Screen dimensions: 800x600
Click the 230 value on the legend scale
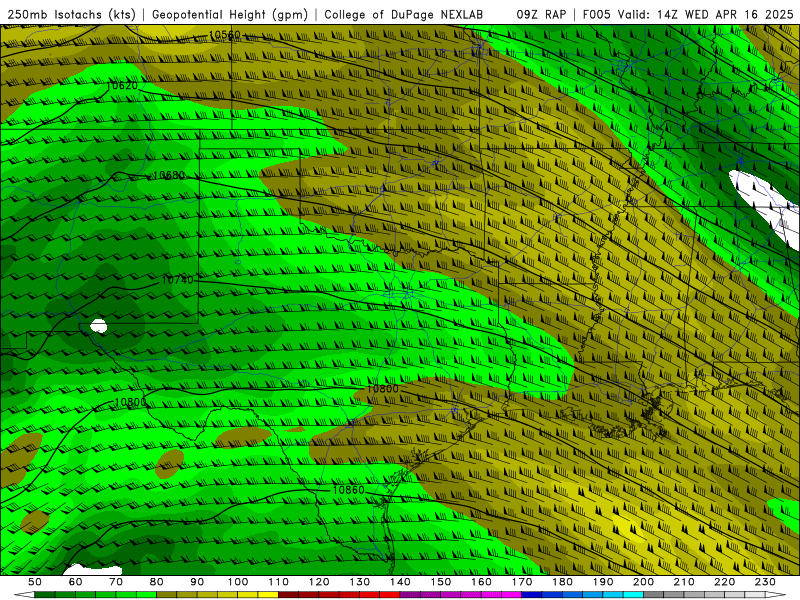(765, 582)
